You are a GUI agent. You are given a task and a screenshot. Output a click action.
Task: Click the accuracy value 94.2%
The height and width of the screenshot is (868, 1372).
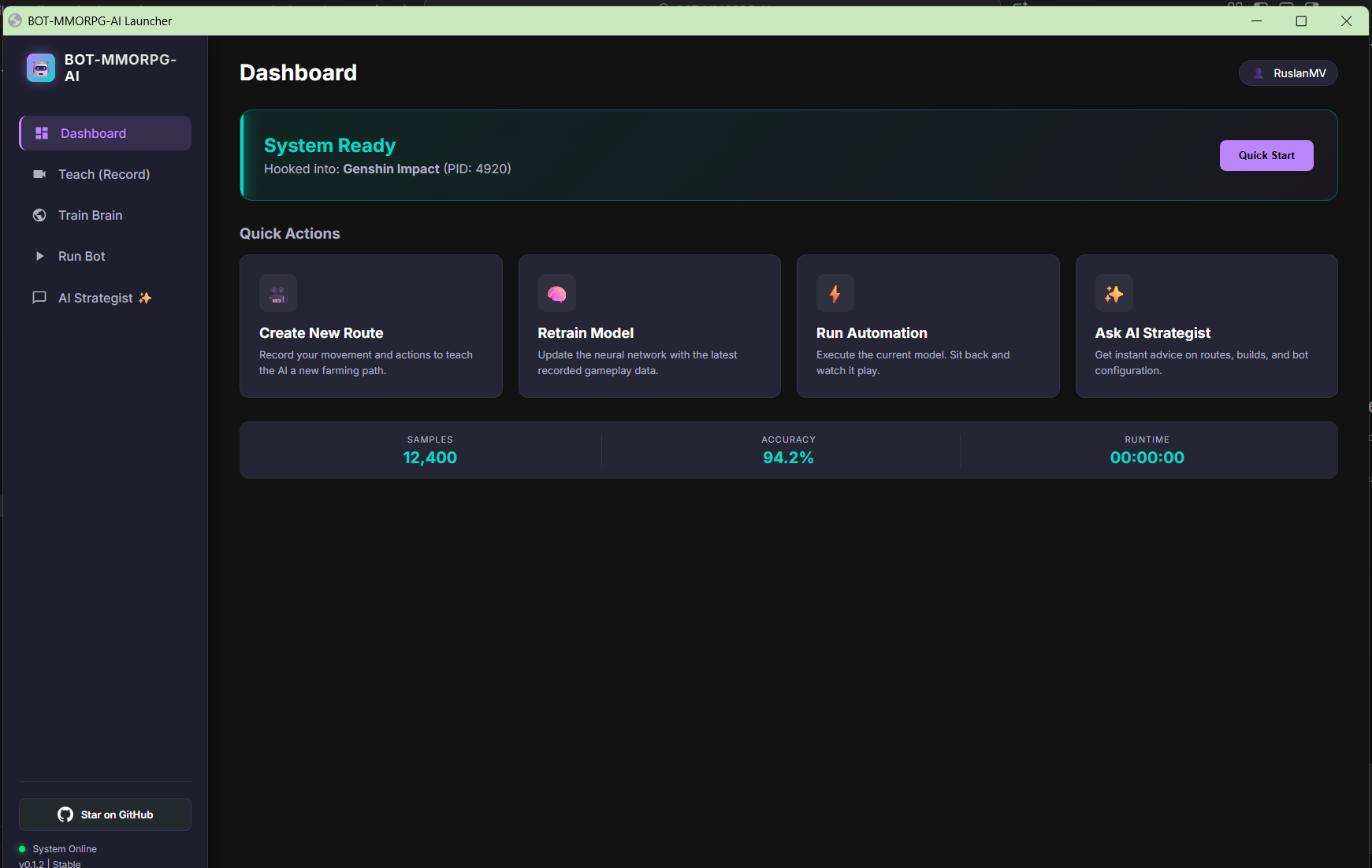(789, 458)
